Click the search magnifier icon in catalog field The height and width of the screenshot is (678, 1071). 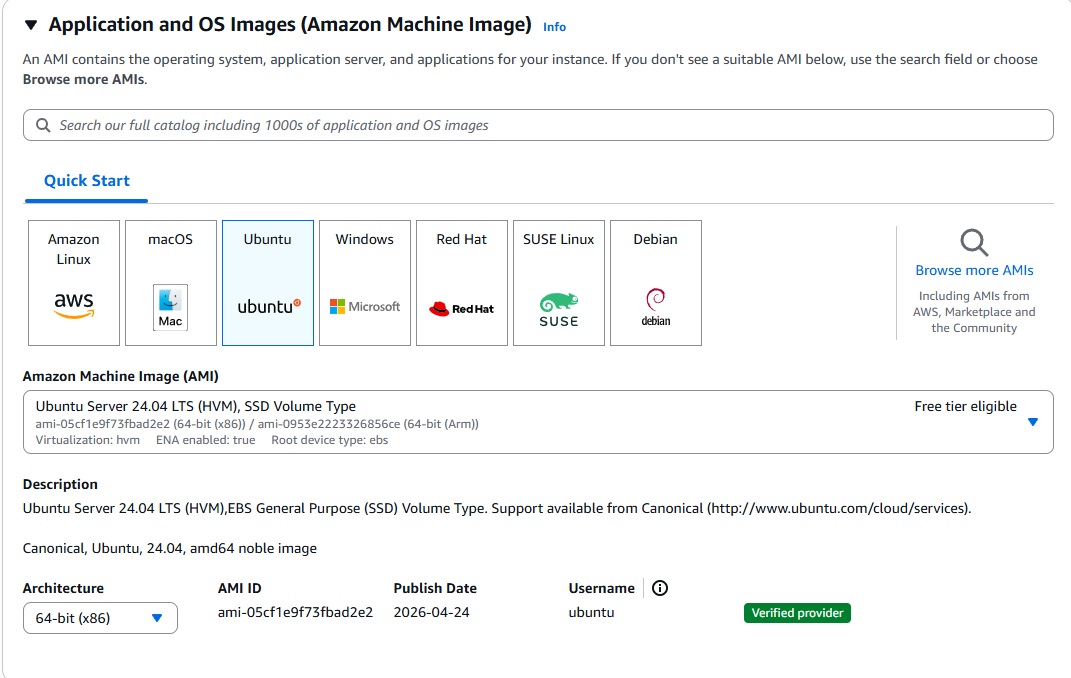tap(43, 126)
